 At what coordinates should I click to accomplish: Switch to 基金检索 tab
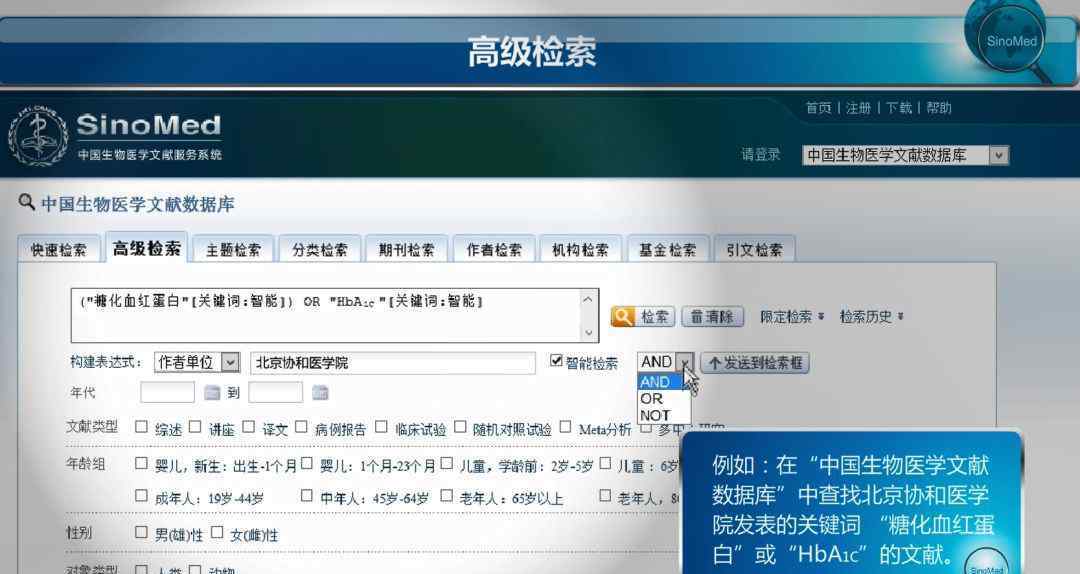(667, 249)
